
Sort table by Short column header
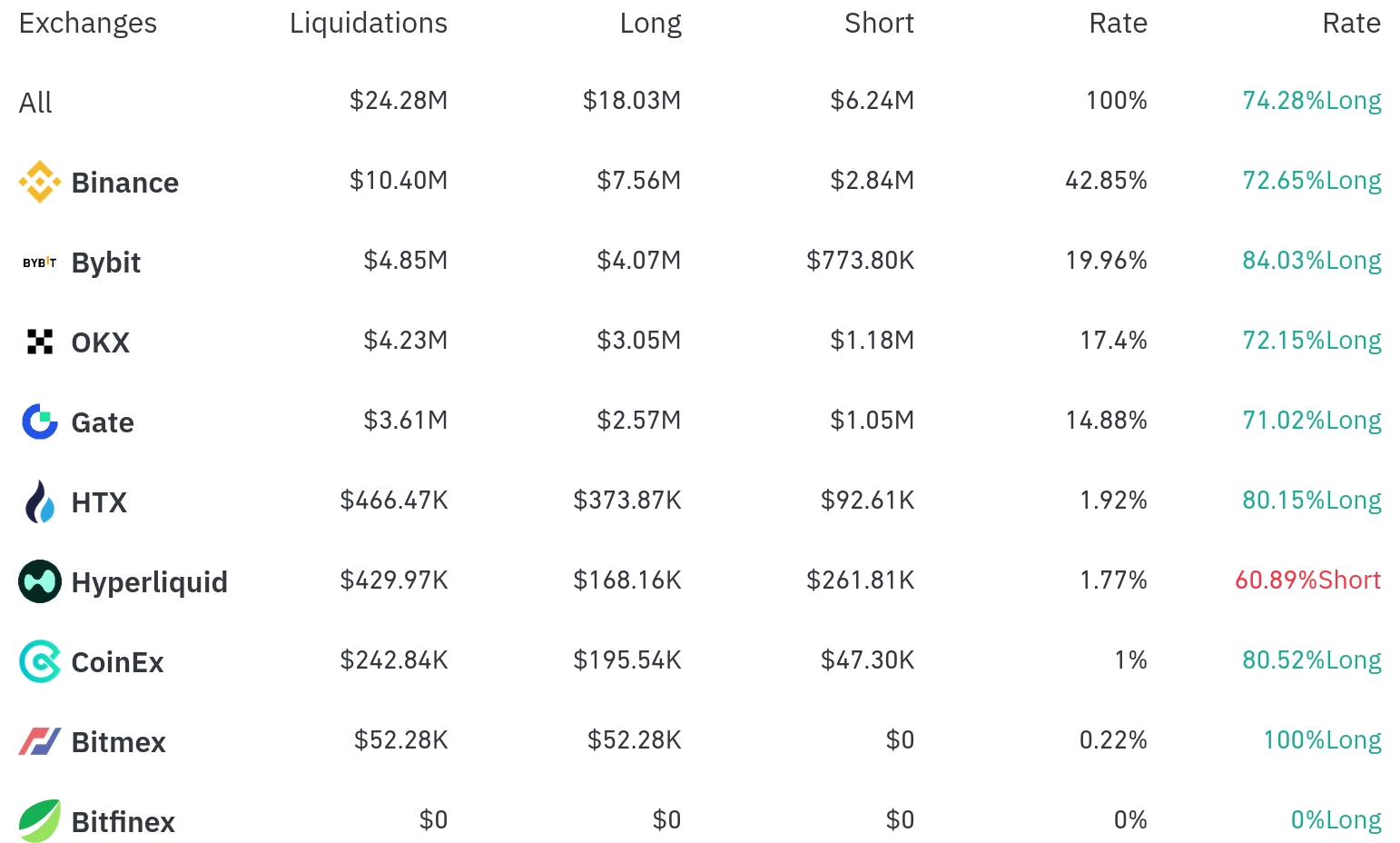pyautogui.click(x=878, y=24)
